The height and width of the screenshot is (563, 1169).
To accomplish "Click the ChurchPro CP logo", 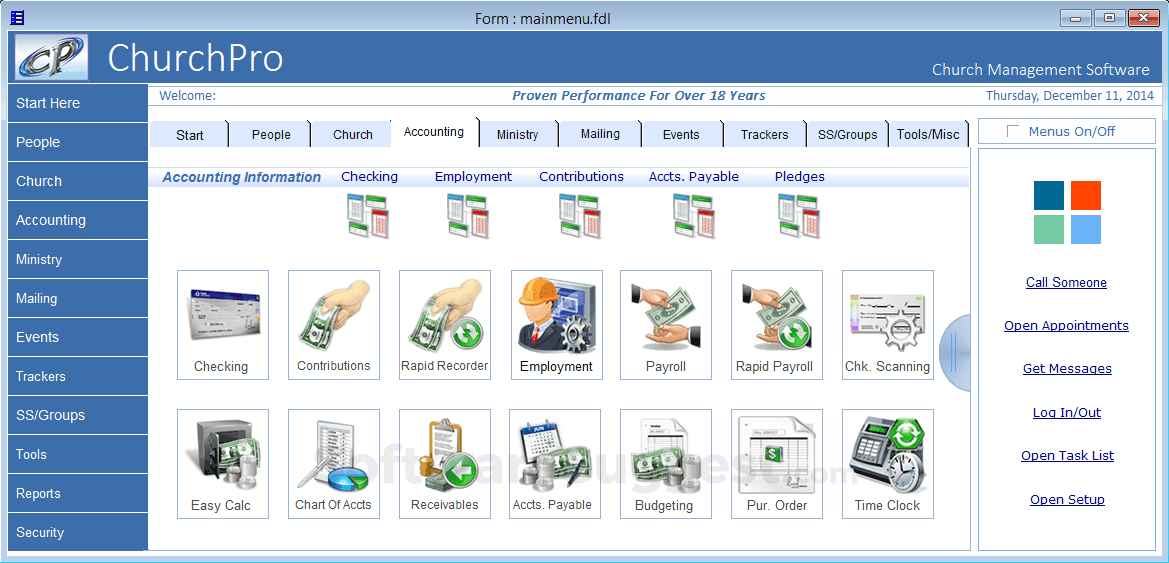I will pos(51,57).
